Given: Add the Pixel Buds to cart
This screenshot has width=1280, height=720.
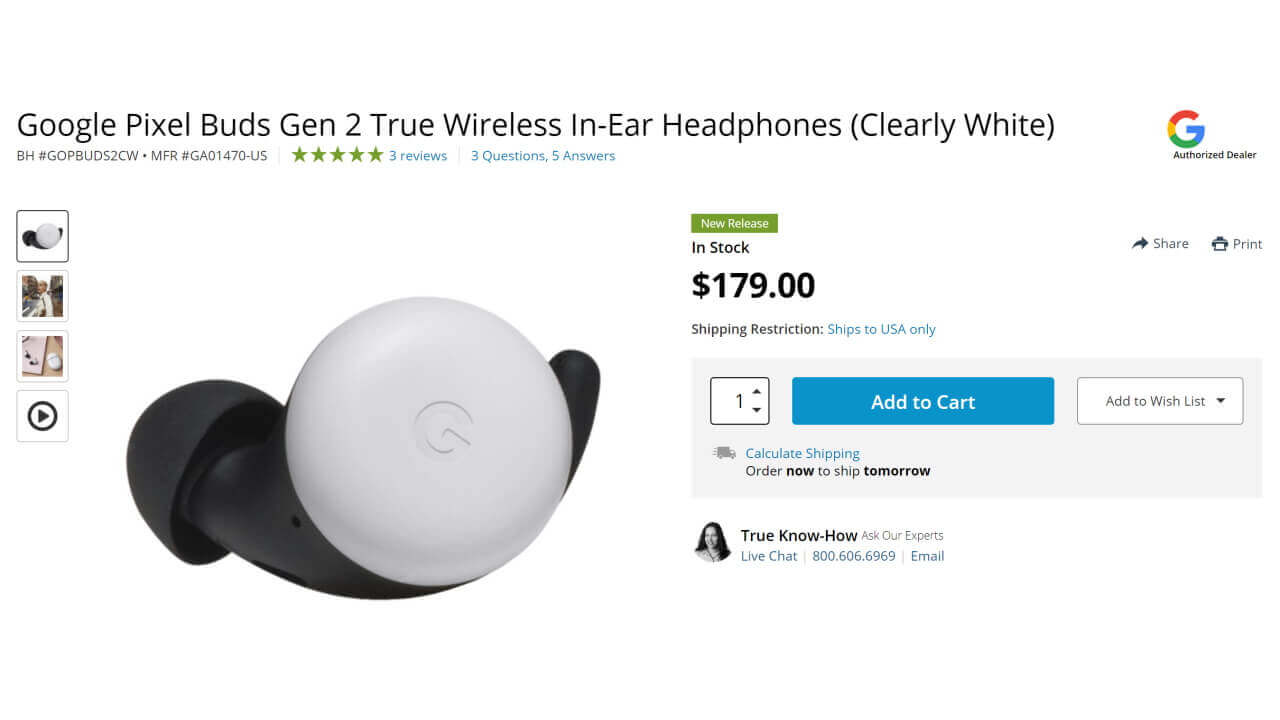Looking at the screenshot, I should pyautogui.click(x=923, y=401).
